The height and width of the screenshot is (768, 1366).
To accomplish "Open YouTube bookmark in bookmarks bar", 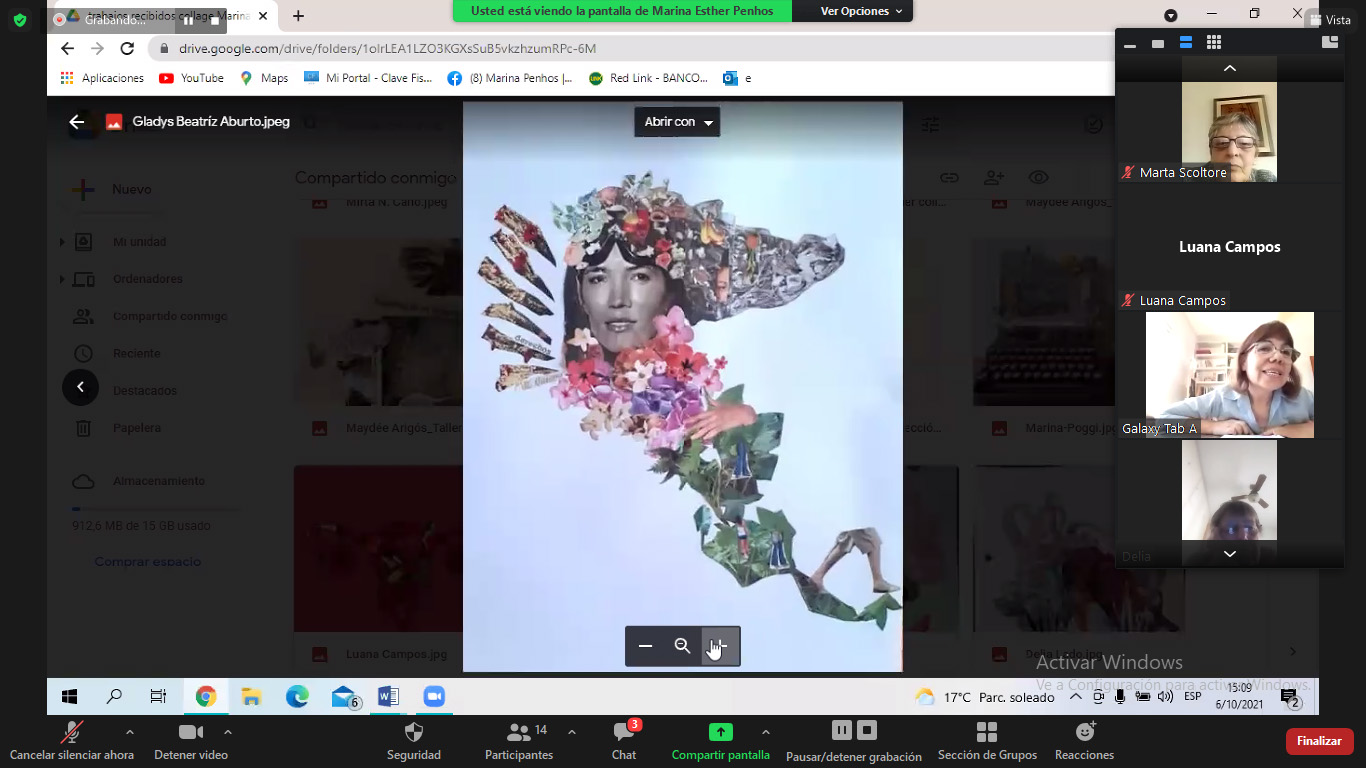I will 191,78.
